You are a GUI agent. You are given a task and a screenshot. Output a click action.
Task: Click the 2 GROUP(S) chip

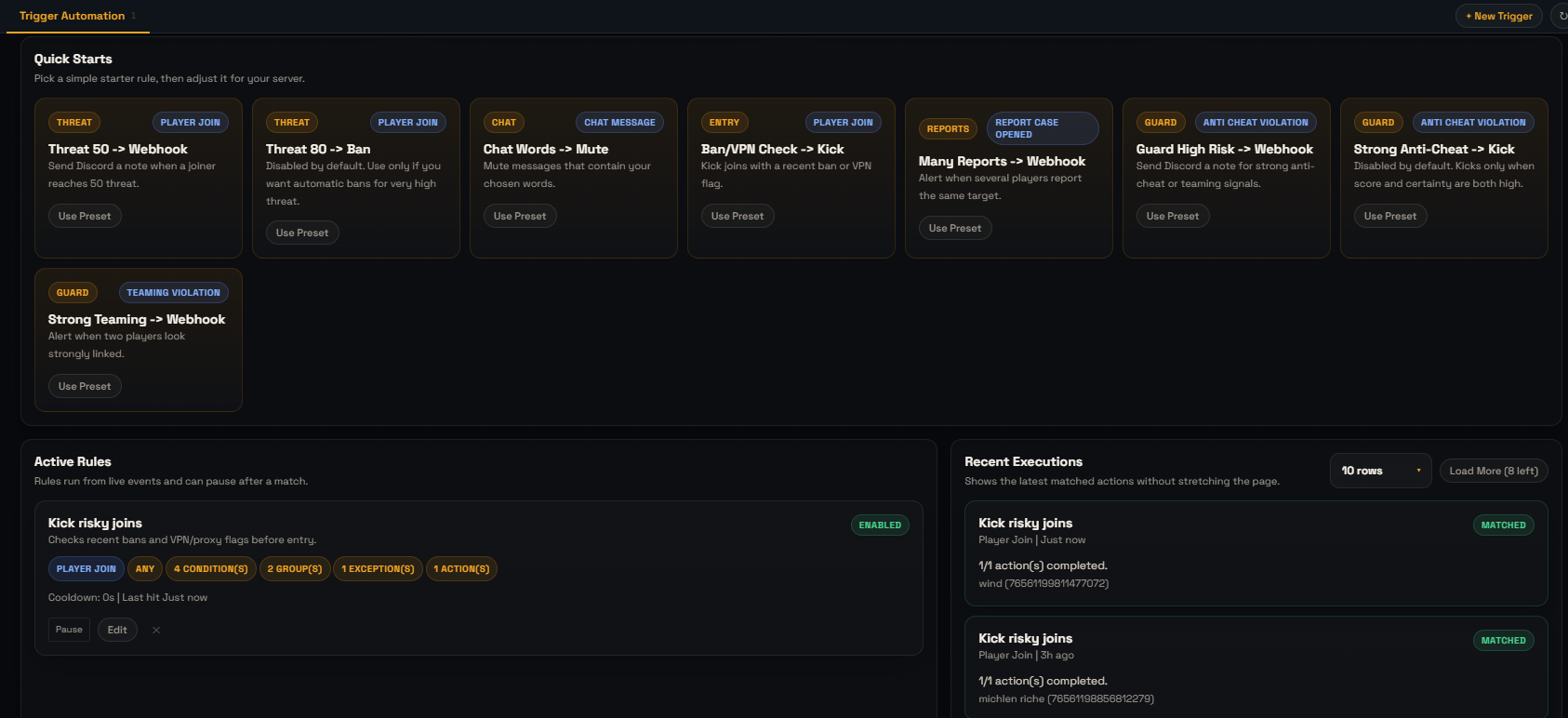point(295,568)
